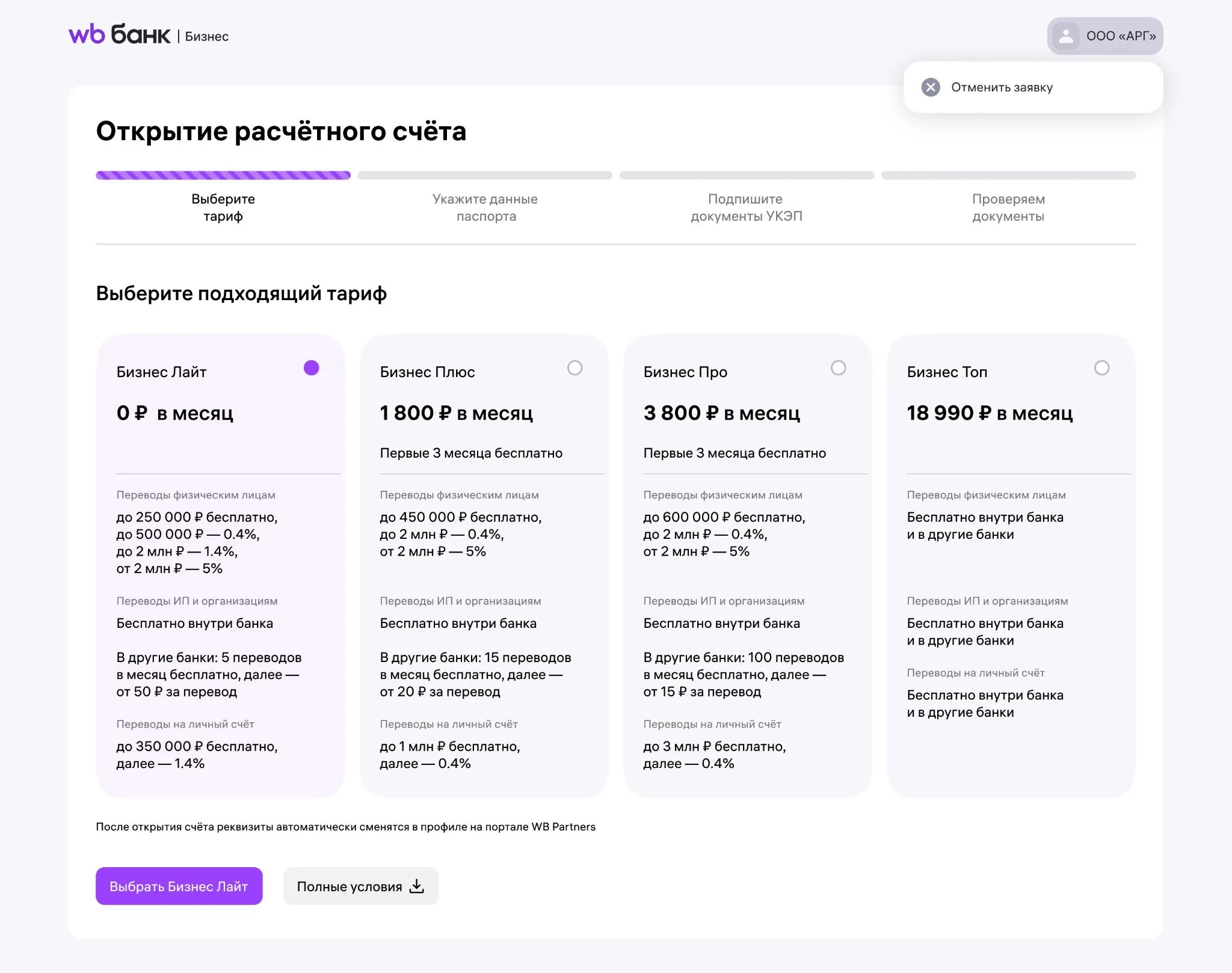
Task: Click the purple striped progress bar segment
Action: (223, 176)
